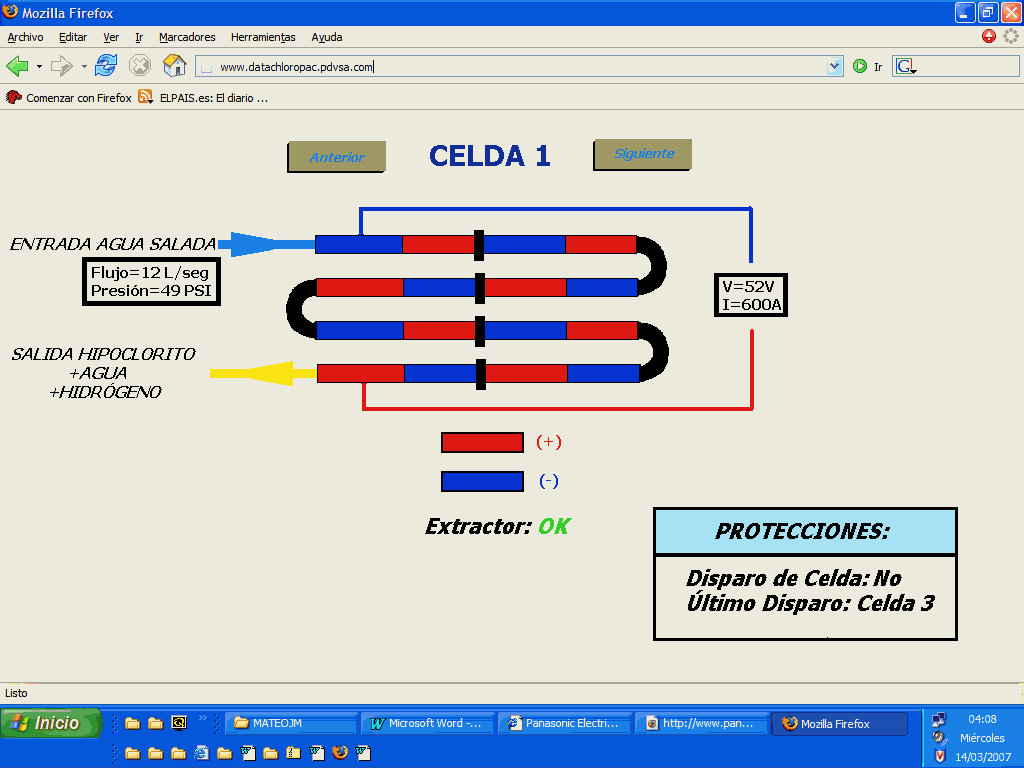Click the green Back arrow in the toolbar
Viewport: 1024px width, 768px height.
[x=17, y=66]
